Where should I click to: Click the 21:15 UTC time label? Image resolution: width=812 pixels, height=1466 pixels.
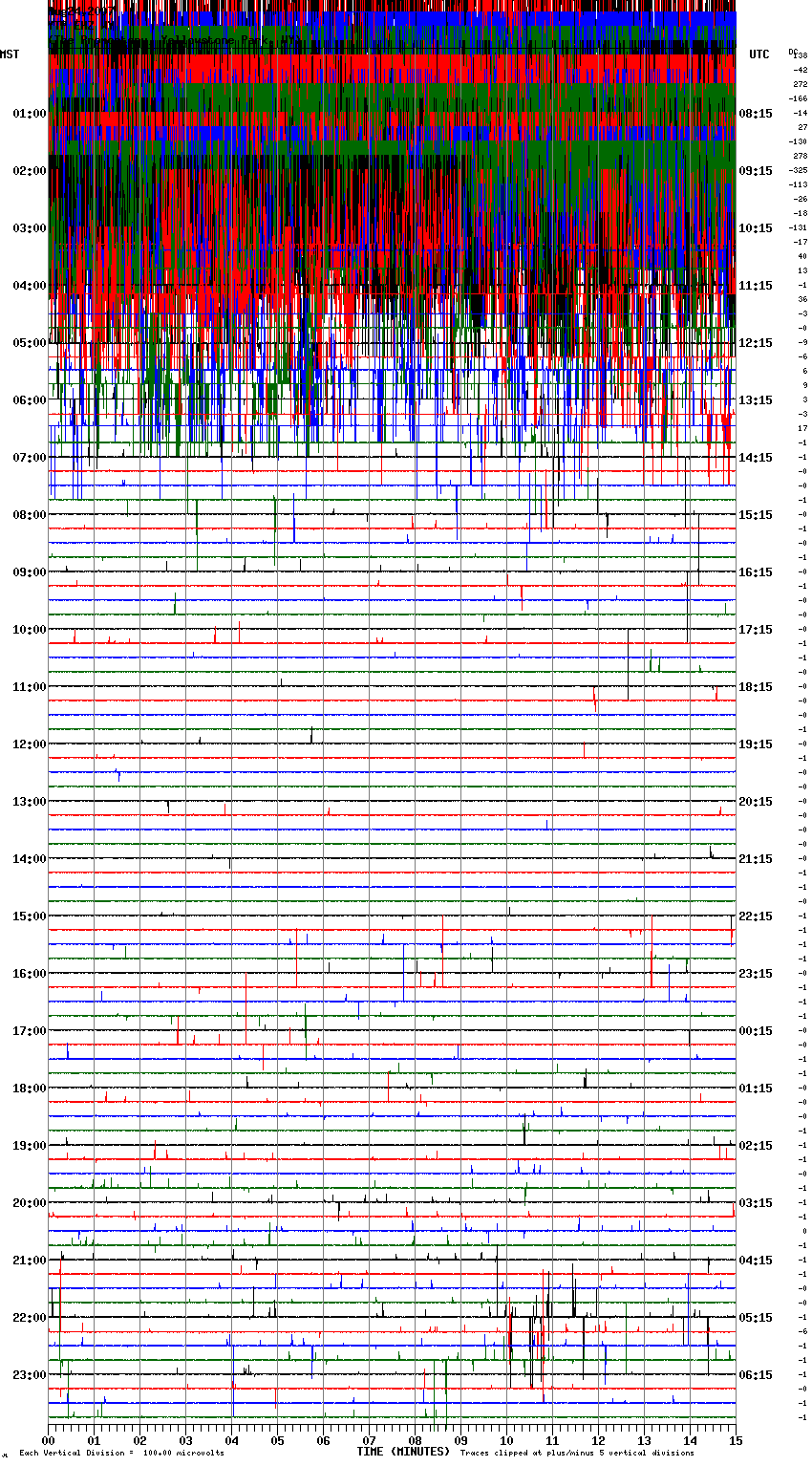point(756,859)
